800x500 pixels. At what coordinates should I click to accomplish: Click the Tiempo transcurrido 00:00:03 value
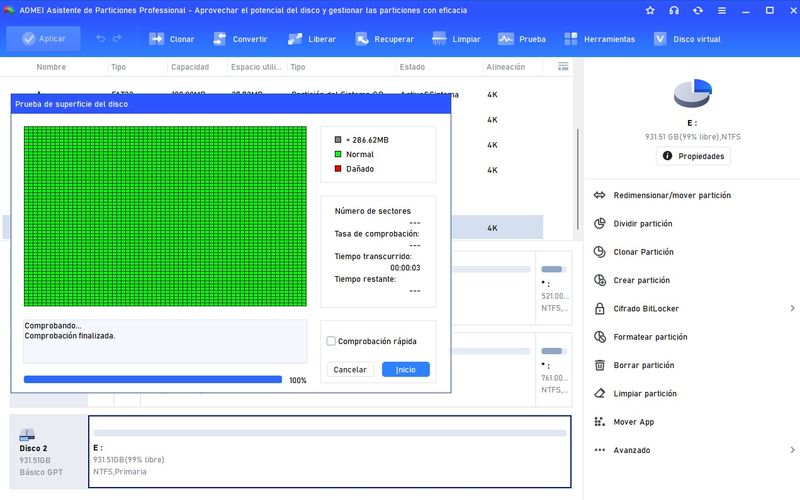click(405, 268)
